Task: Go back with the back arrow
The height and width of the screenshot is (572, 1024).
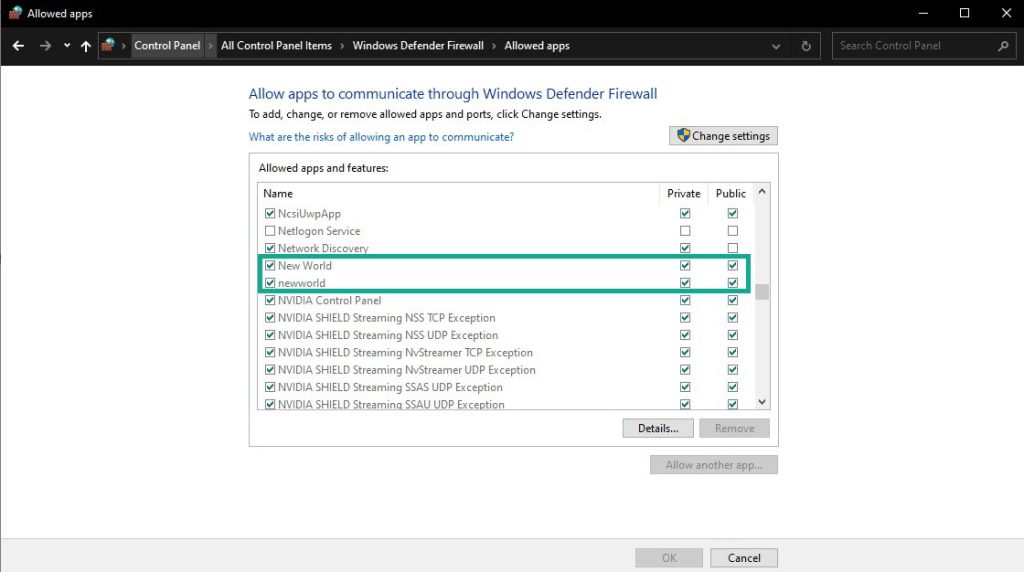Action: (18, 46)
